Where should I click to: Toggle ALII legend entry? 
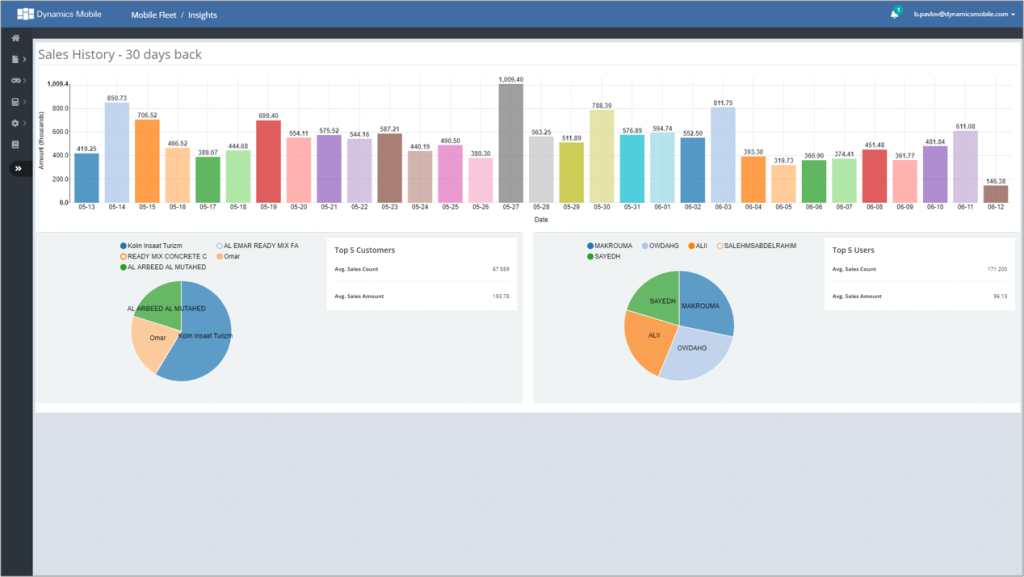697,246
